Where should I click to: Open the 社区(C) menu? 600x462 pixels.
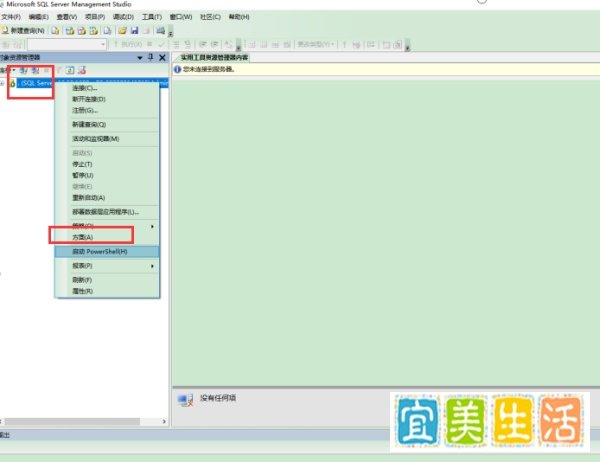click(210, 17)
